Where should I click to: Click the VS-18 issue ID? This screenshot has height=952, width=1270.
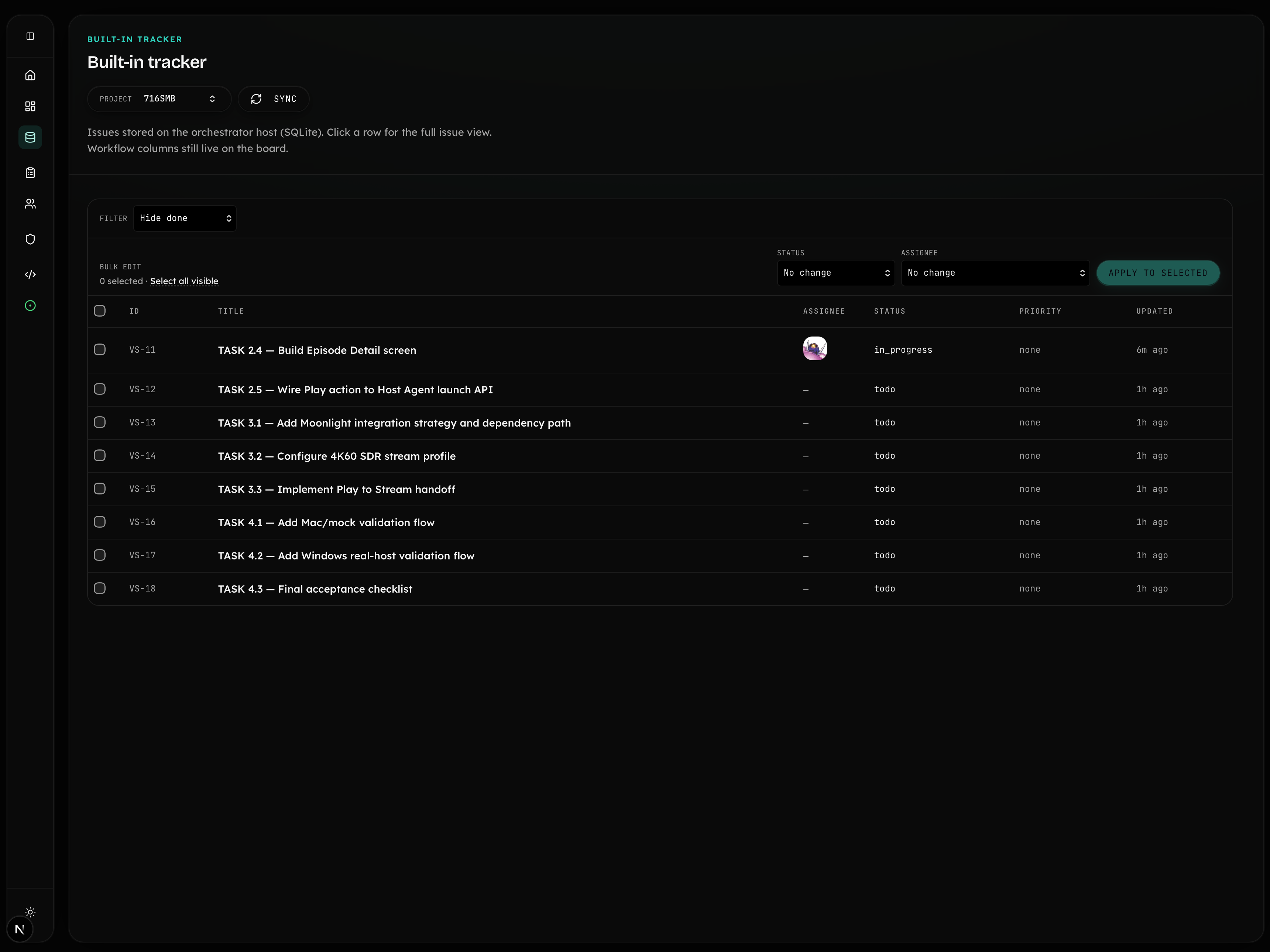click(143, 589)
